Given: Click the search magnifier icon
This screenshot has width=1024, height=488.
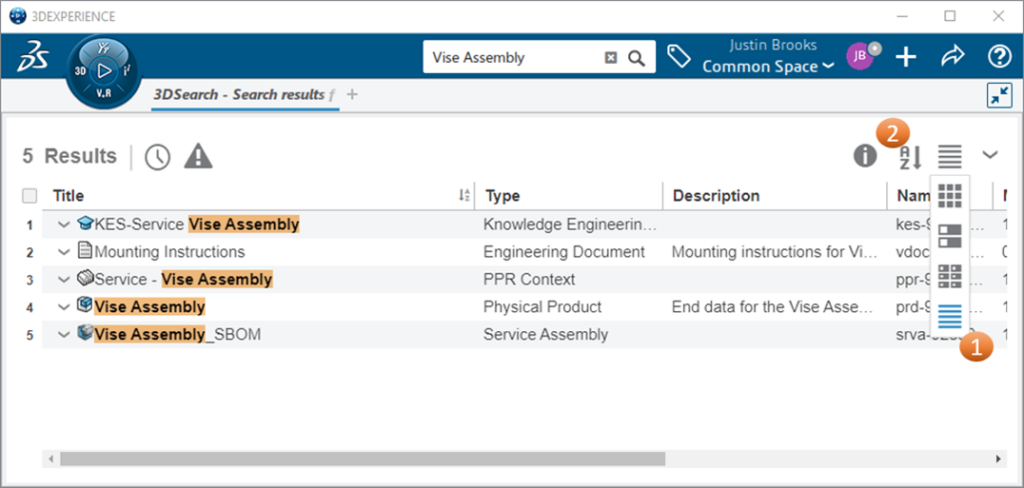Looking at the screenshot, I should (636, 58).
